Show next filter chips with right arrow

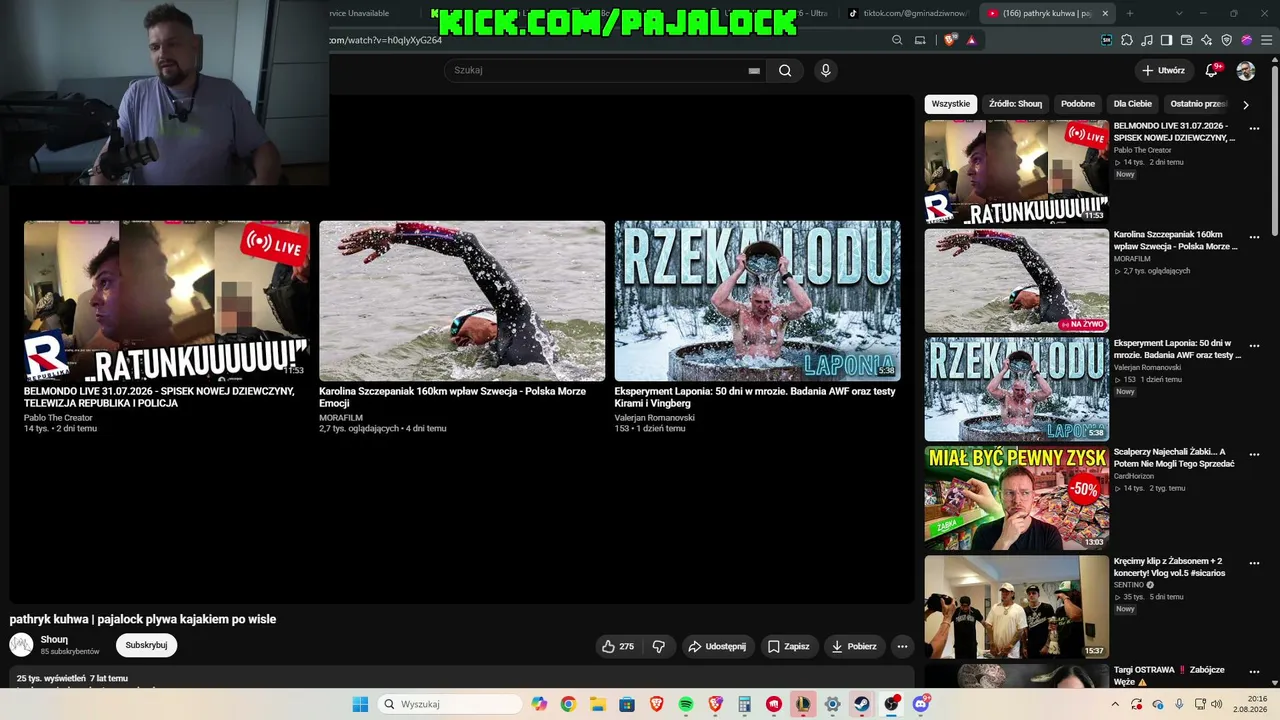pos(1245,104)
